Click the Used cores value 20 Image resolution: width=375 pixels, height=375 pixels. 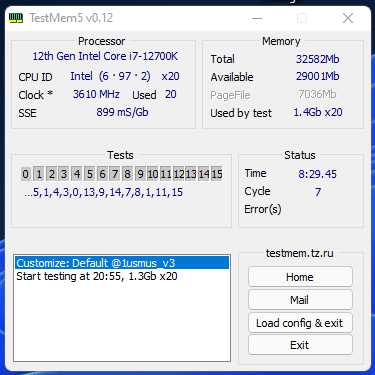(x=171, y=94)
